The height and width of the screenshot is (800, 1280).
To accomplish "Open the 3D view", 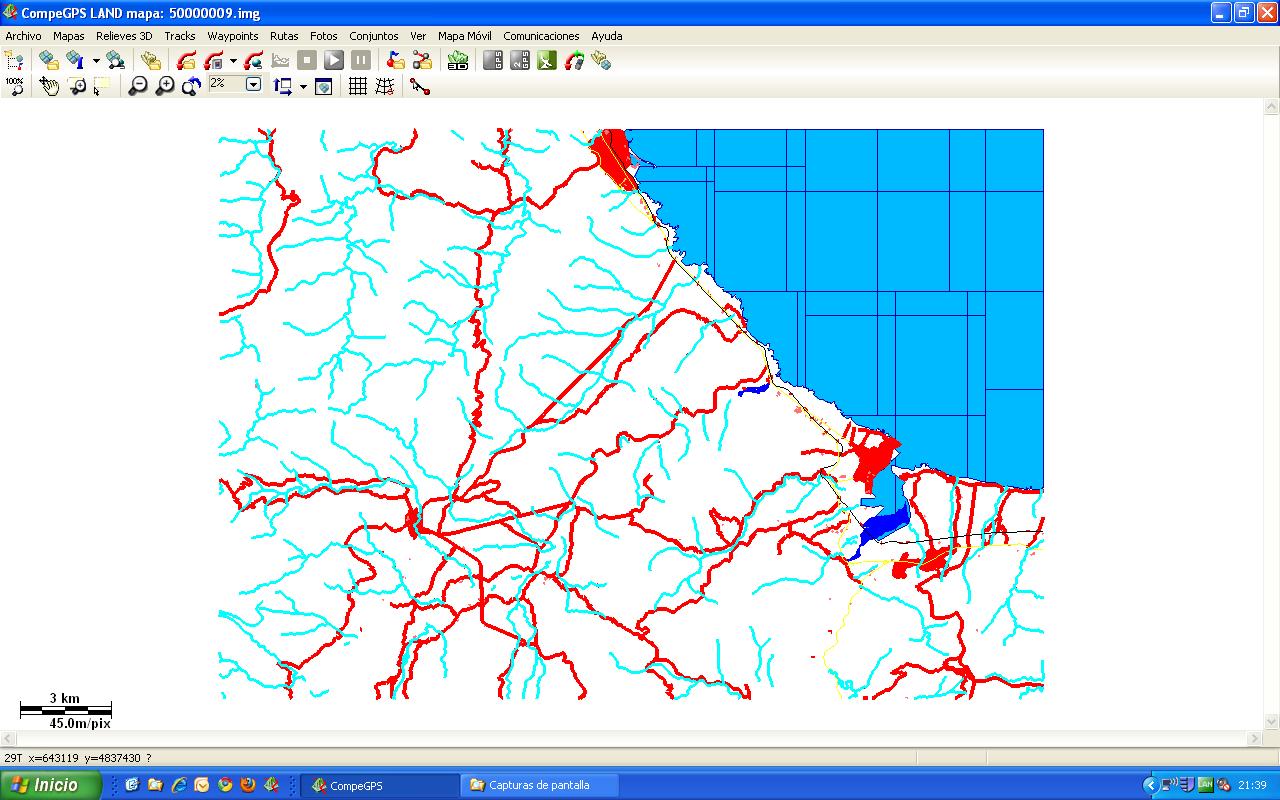I will coord(457,61).
